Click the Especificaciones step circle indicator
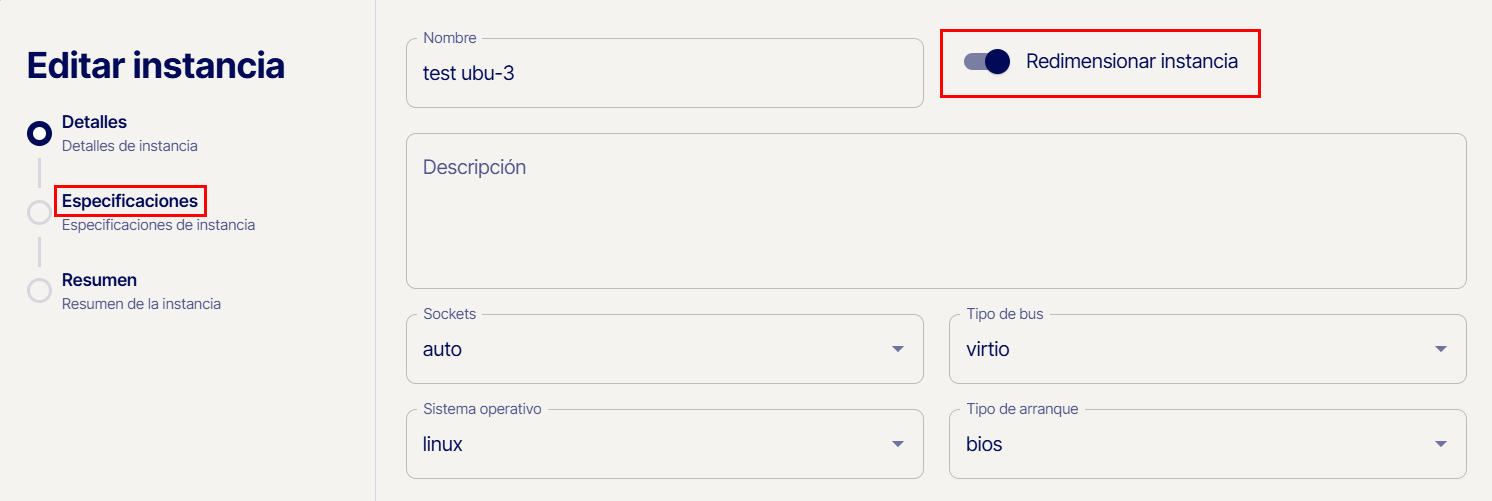 point(39,212)
